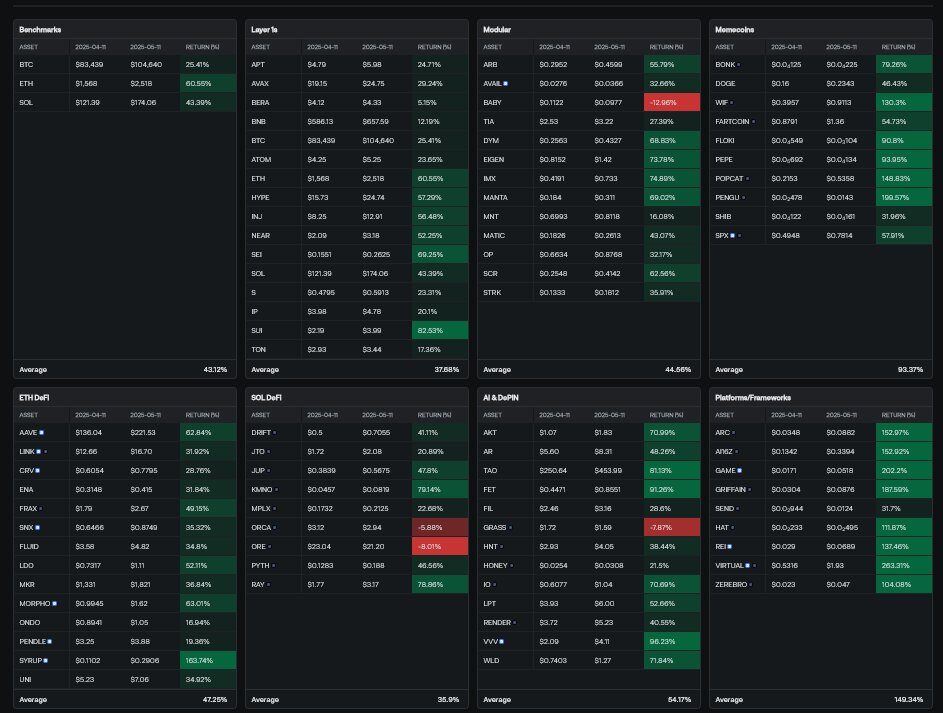Click the blue marker icon beside MORPHO
The image size is (943, 713).
click(55, 604)
